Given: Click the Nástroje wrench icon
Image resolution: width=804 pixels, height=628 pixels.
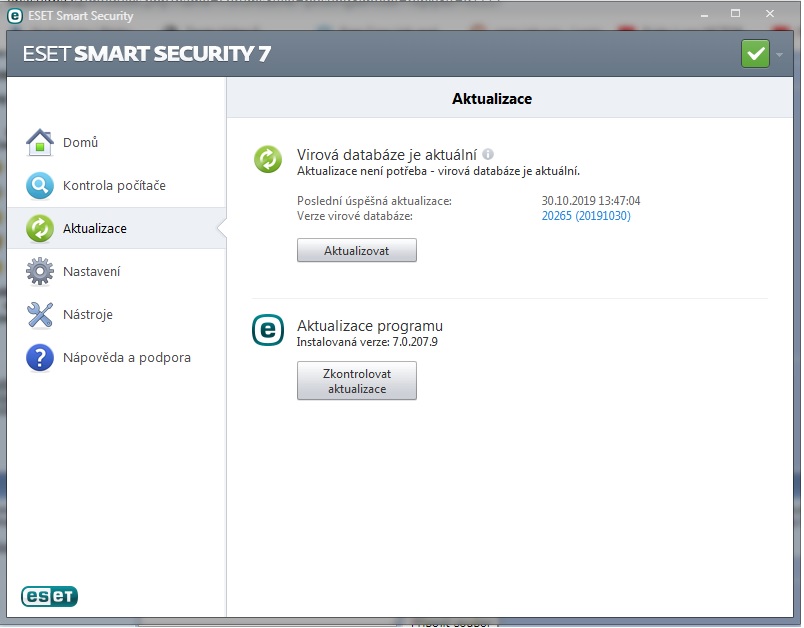Looking at the screenshot, I should pos(39,315).
